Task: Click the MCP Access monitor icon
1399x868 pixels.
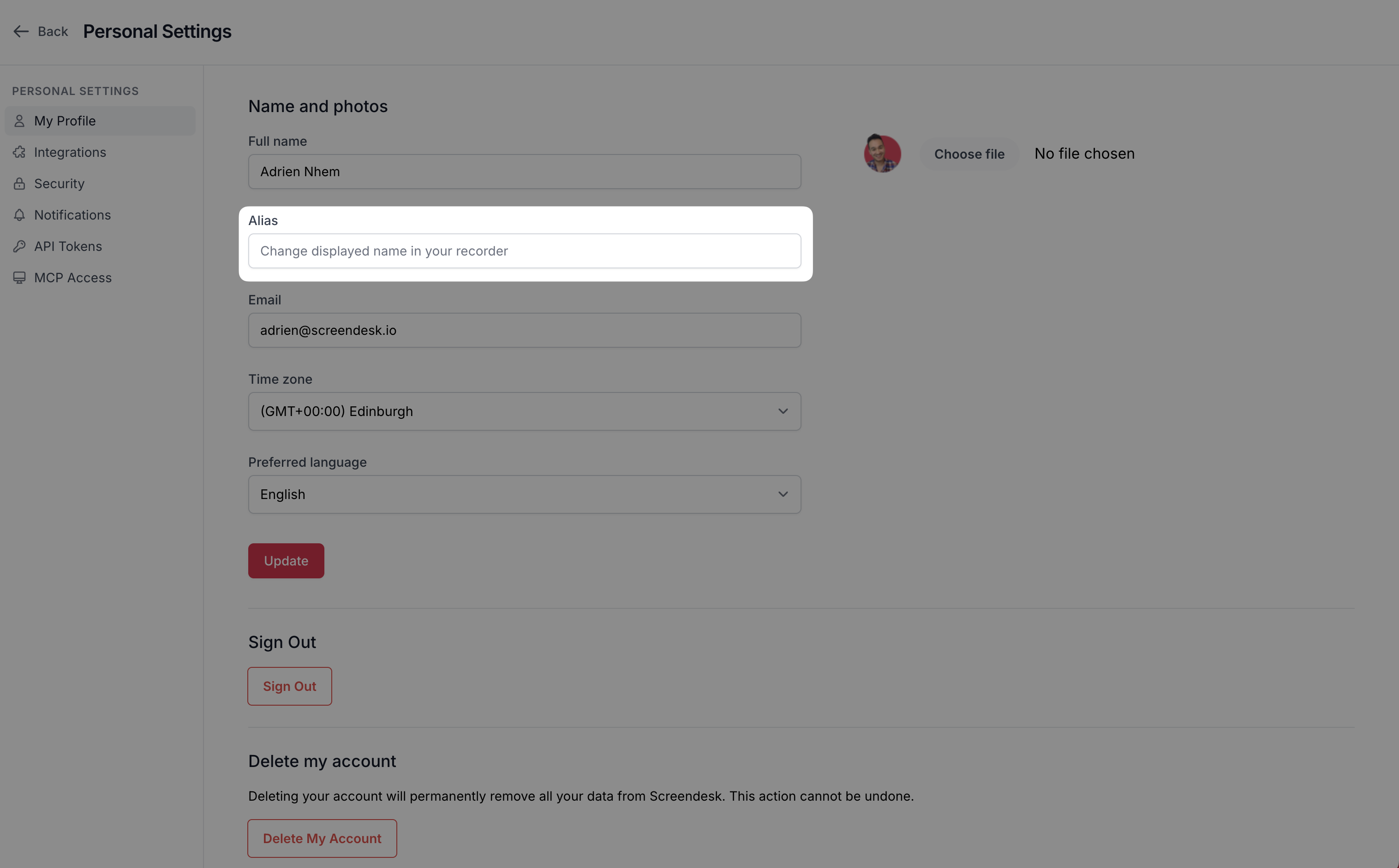Action: (19, 278)
